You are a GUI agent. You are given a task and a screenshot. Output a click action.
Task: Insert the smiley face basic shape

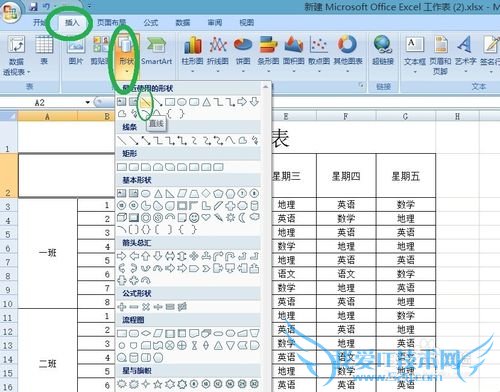point(194,218)
